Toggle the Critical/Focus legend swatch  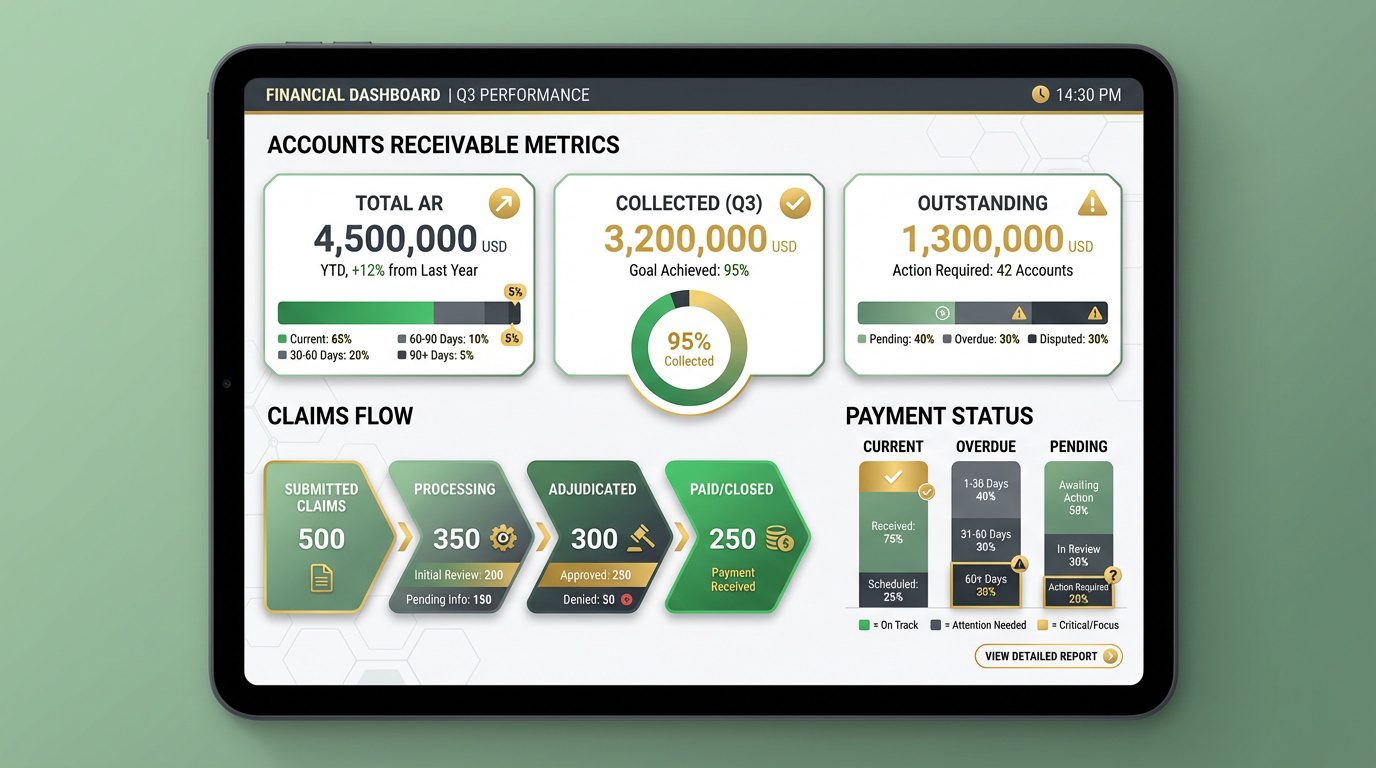tap(1043, 624)
